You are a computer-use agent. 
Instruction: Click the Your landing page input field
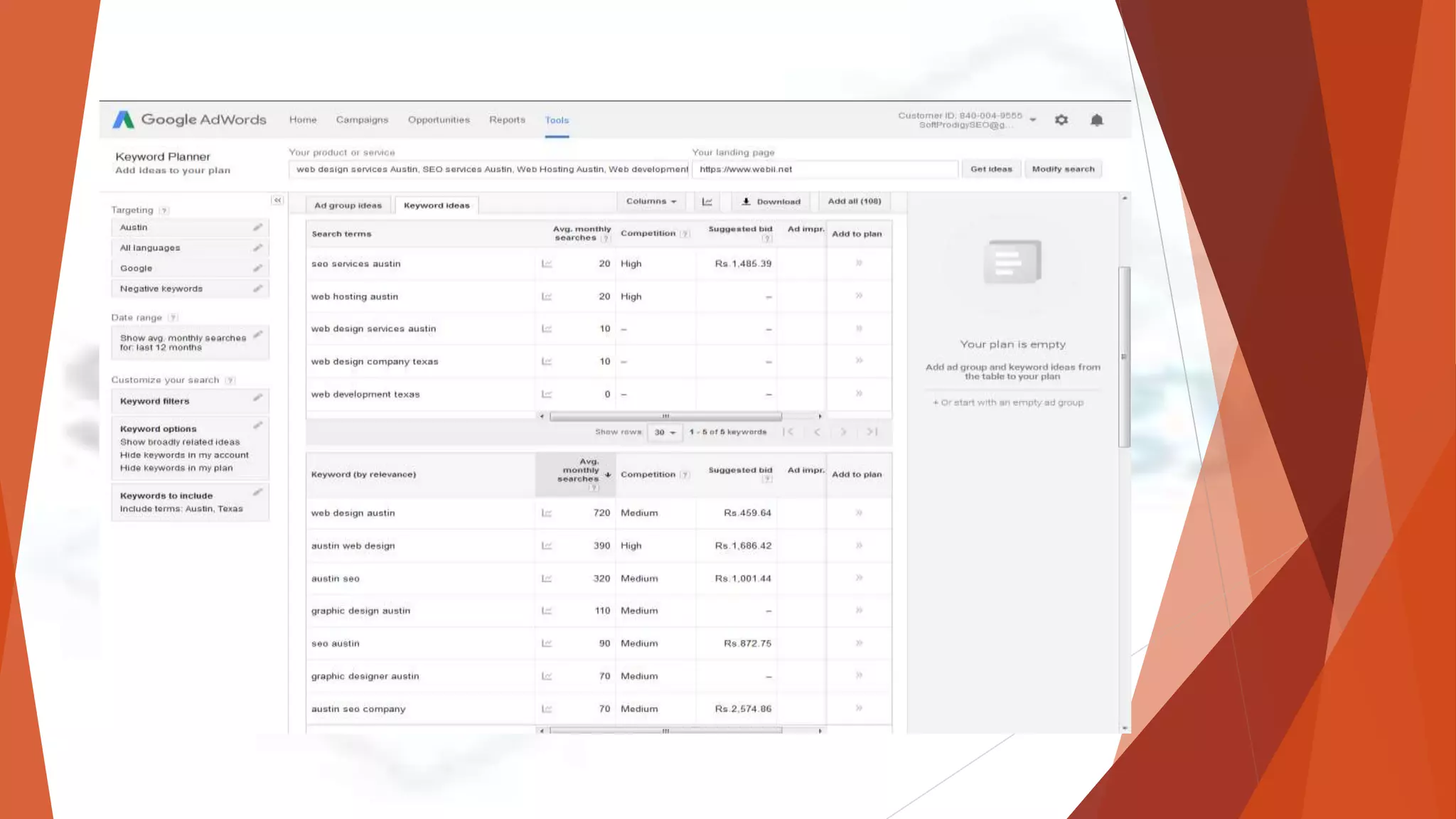click(x=825, y=169)
